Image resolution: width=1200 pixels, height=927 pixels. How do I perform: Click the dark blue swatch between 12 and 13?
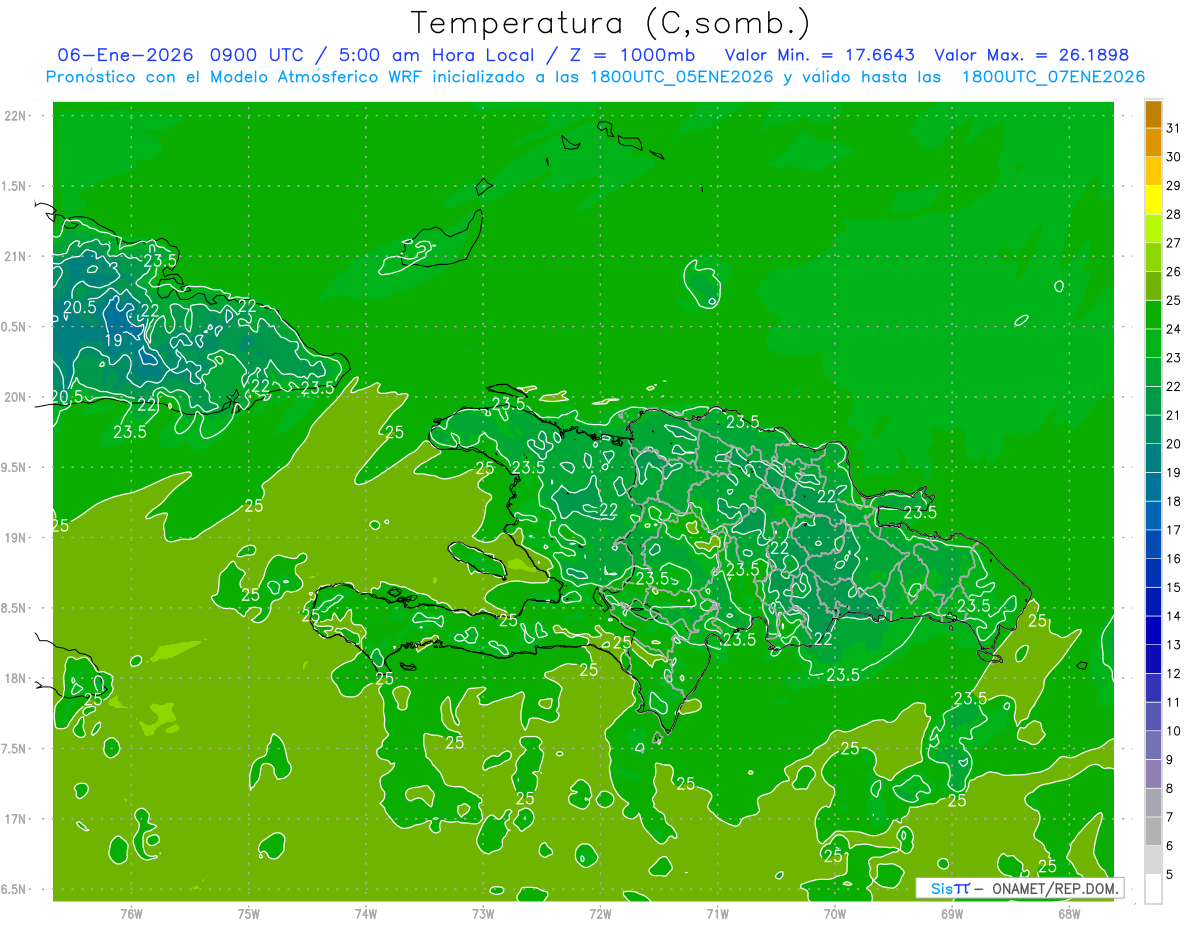[x=1153, y=659]
